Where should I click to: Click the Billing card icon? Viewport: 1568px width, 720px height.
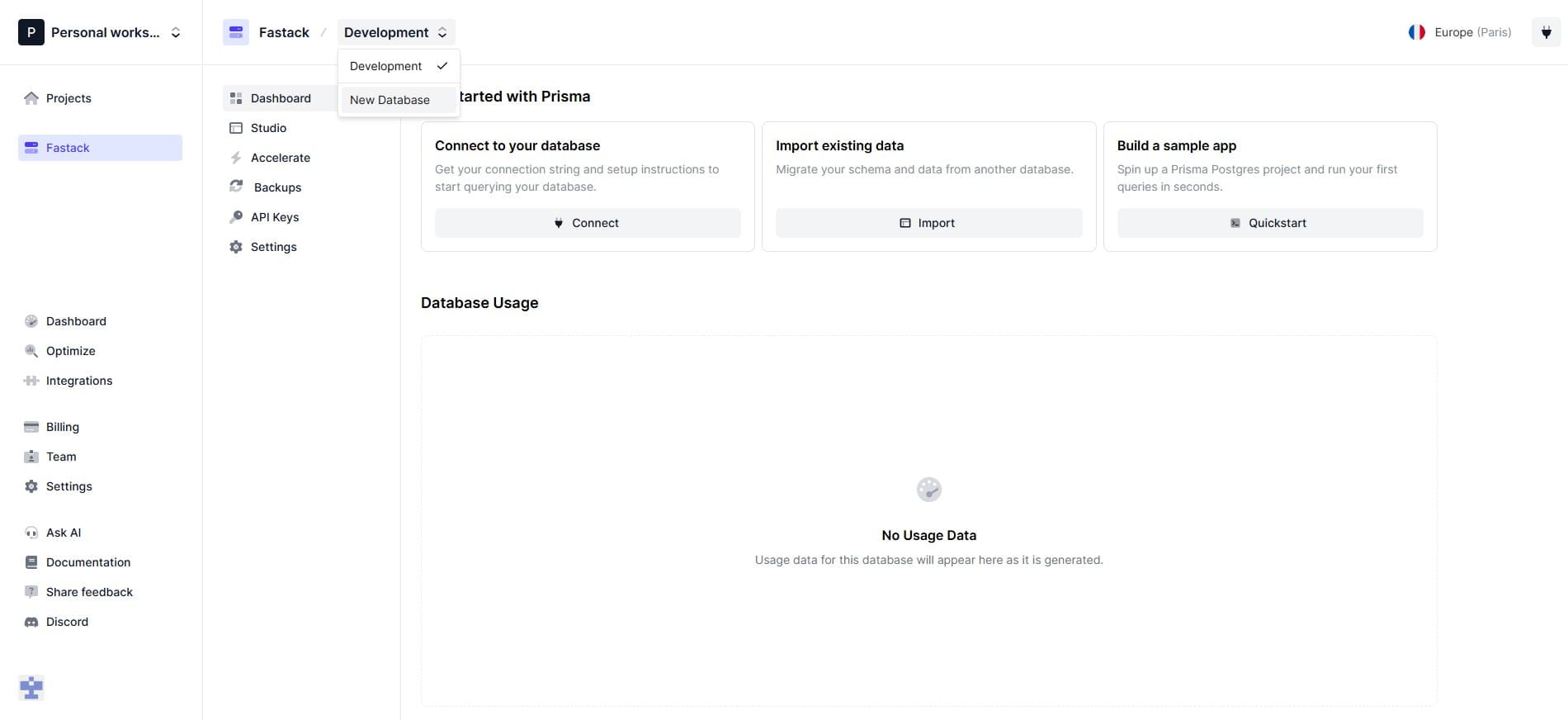tap(31, 427)
